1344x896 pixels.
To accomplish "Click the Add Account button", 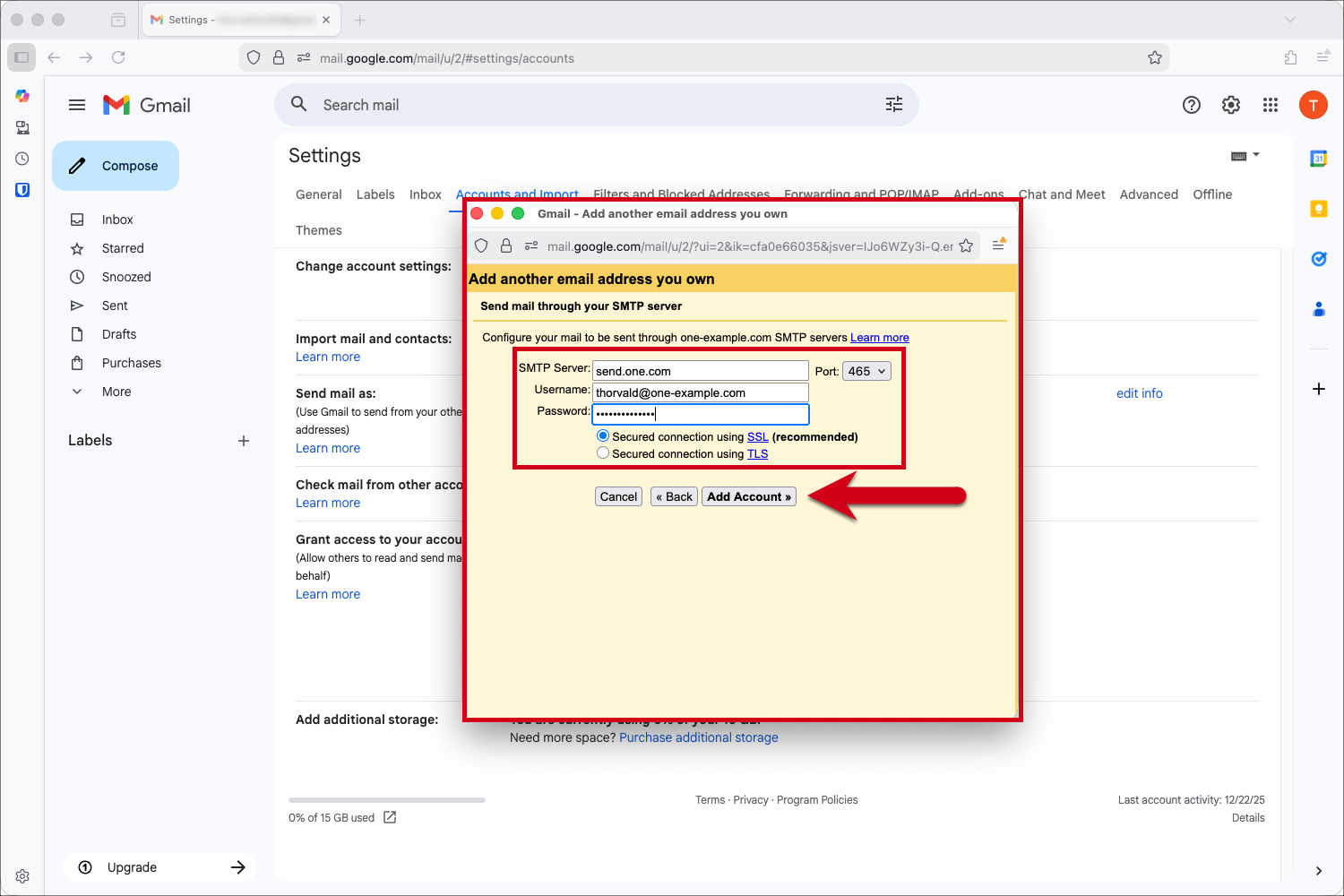I will click(x=749, y=496).
